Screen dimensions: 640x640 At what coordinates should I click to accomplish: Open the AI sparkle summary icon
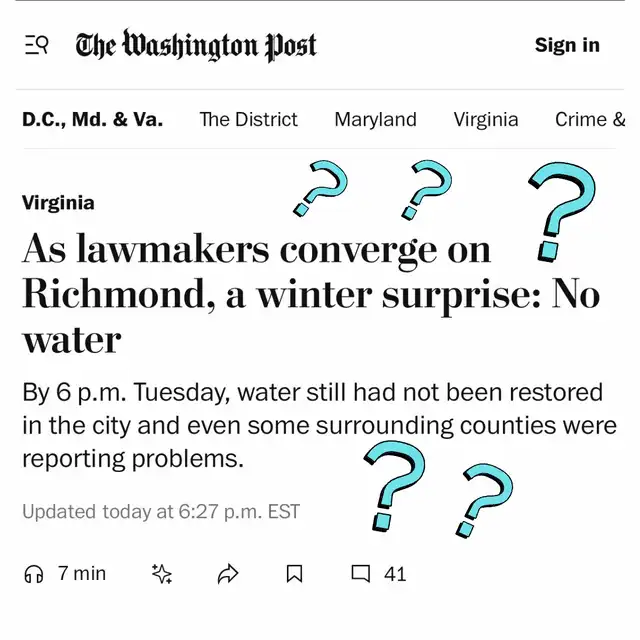coord(162,574)
